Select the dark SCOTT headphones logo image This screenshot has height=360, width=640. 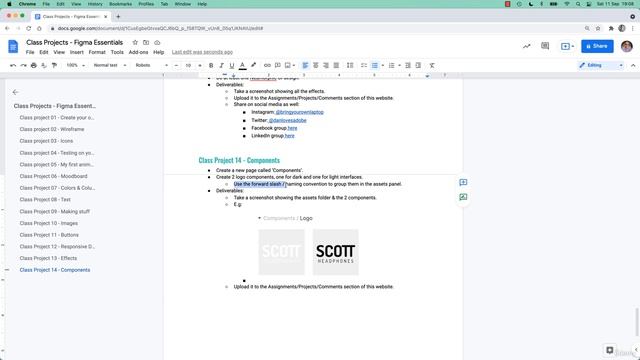click(336, 252)
